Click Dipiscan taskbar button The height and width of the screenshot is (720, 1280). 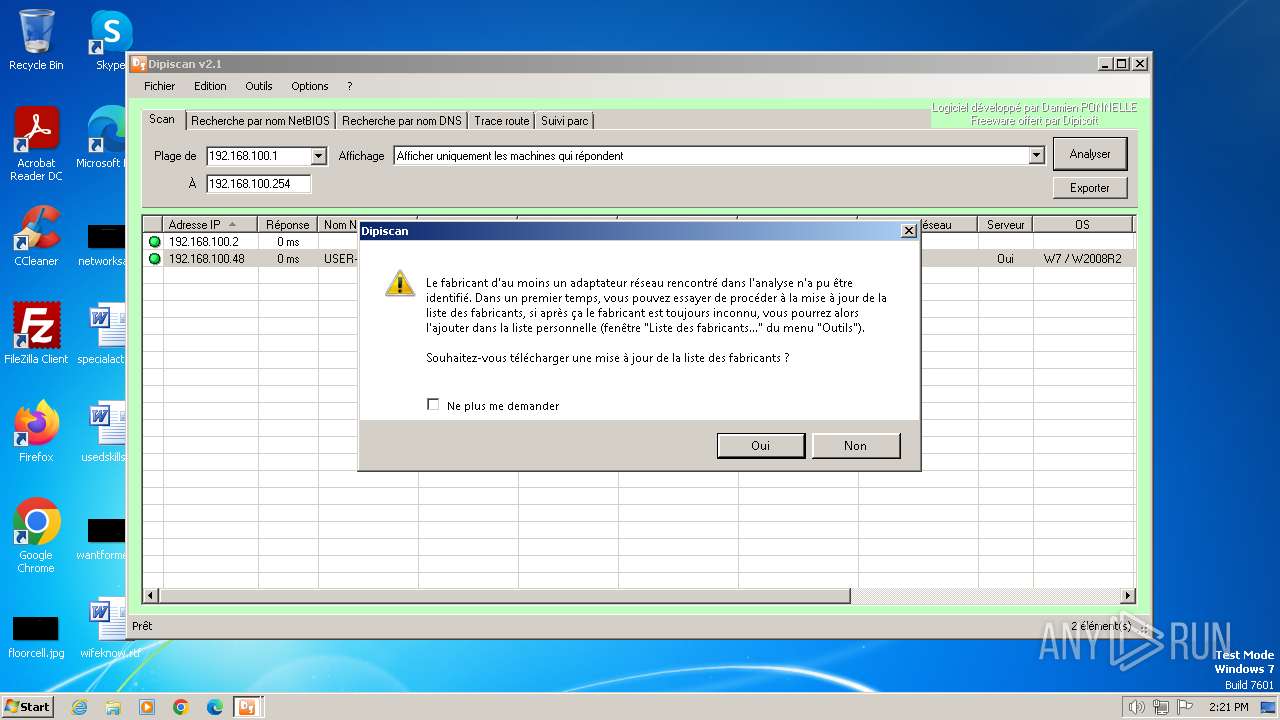click(x=248, y=707)
